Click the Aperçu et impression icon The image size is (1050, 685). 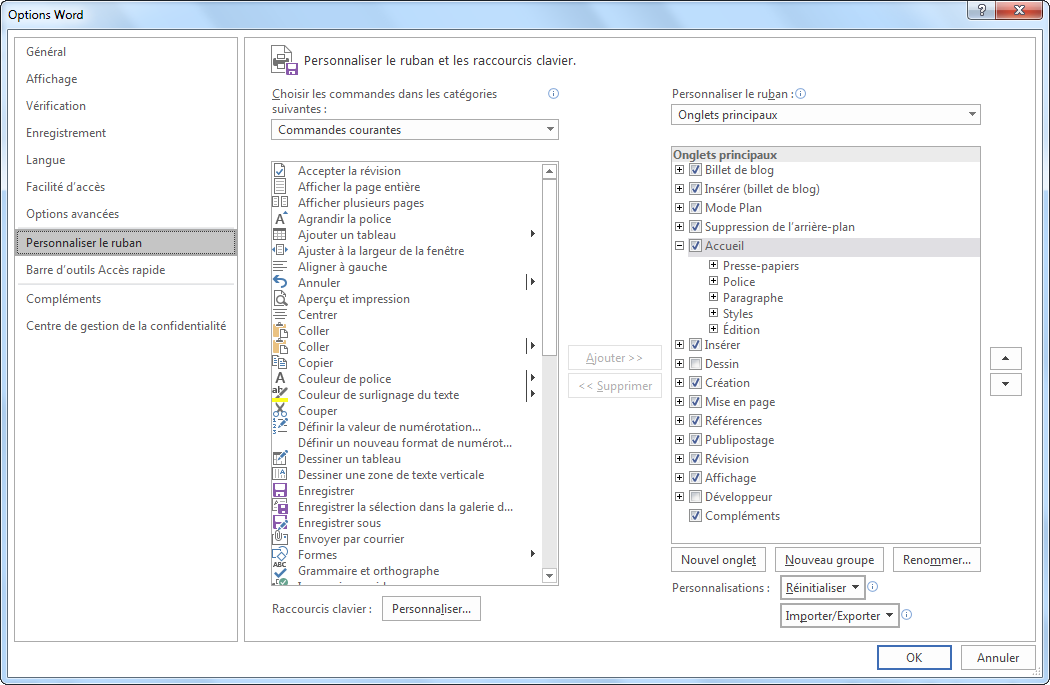coord(280,299)
